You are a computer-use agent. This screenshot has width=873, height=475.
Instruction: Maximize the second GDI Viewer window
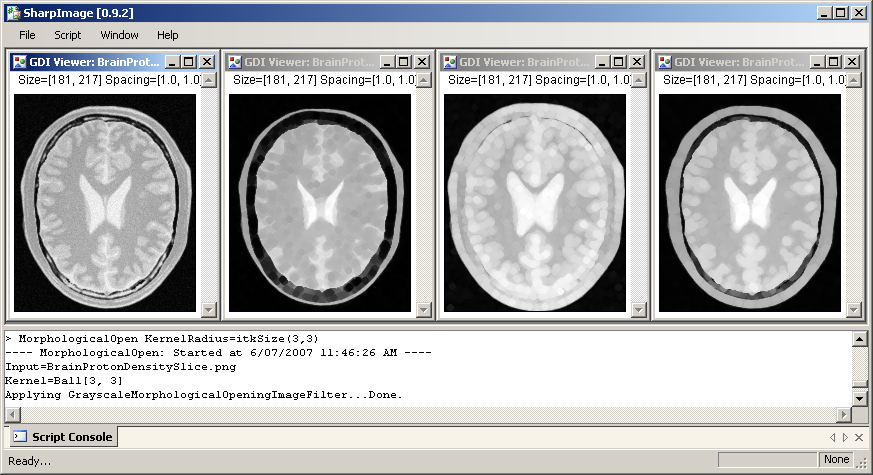403,62
